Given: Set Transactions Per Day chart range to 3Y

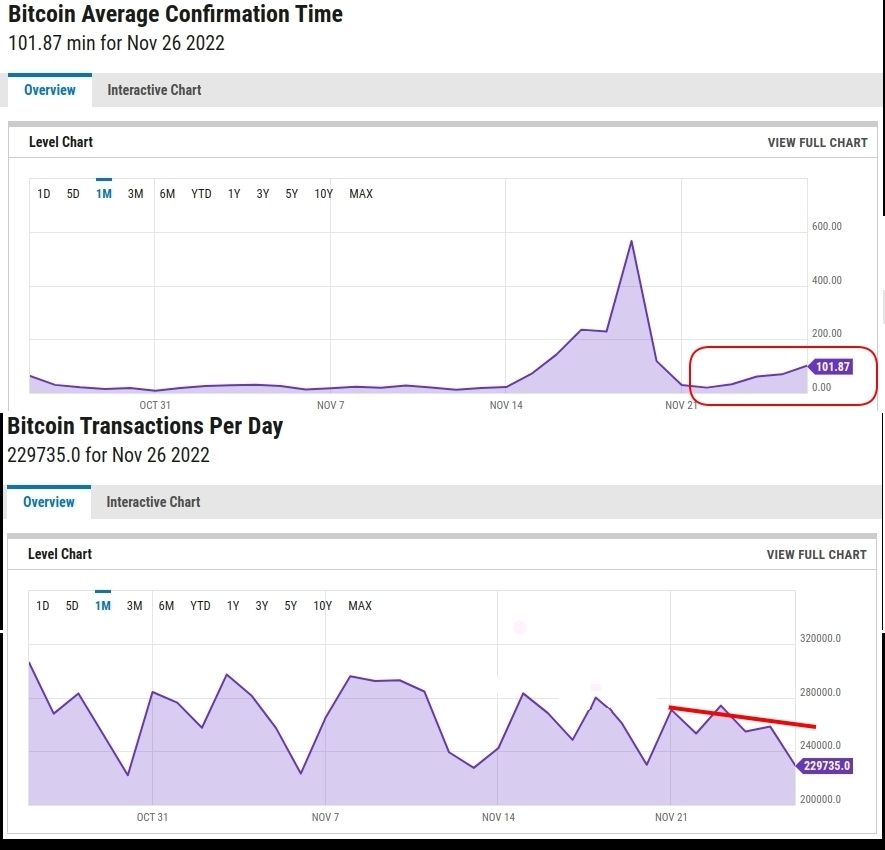Looking at the screenshot, I should click(261, 606).
